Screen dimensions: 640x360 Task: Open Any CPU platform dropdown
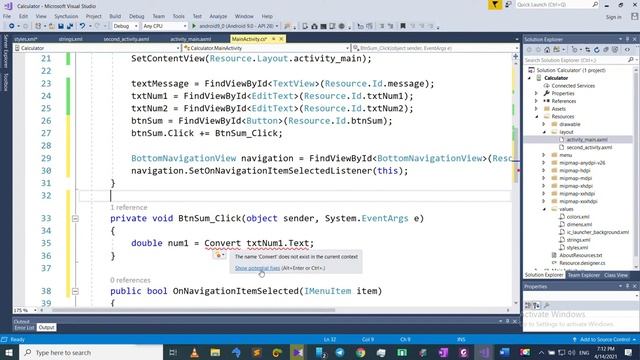coord(165,26)
